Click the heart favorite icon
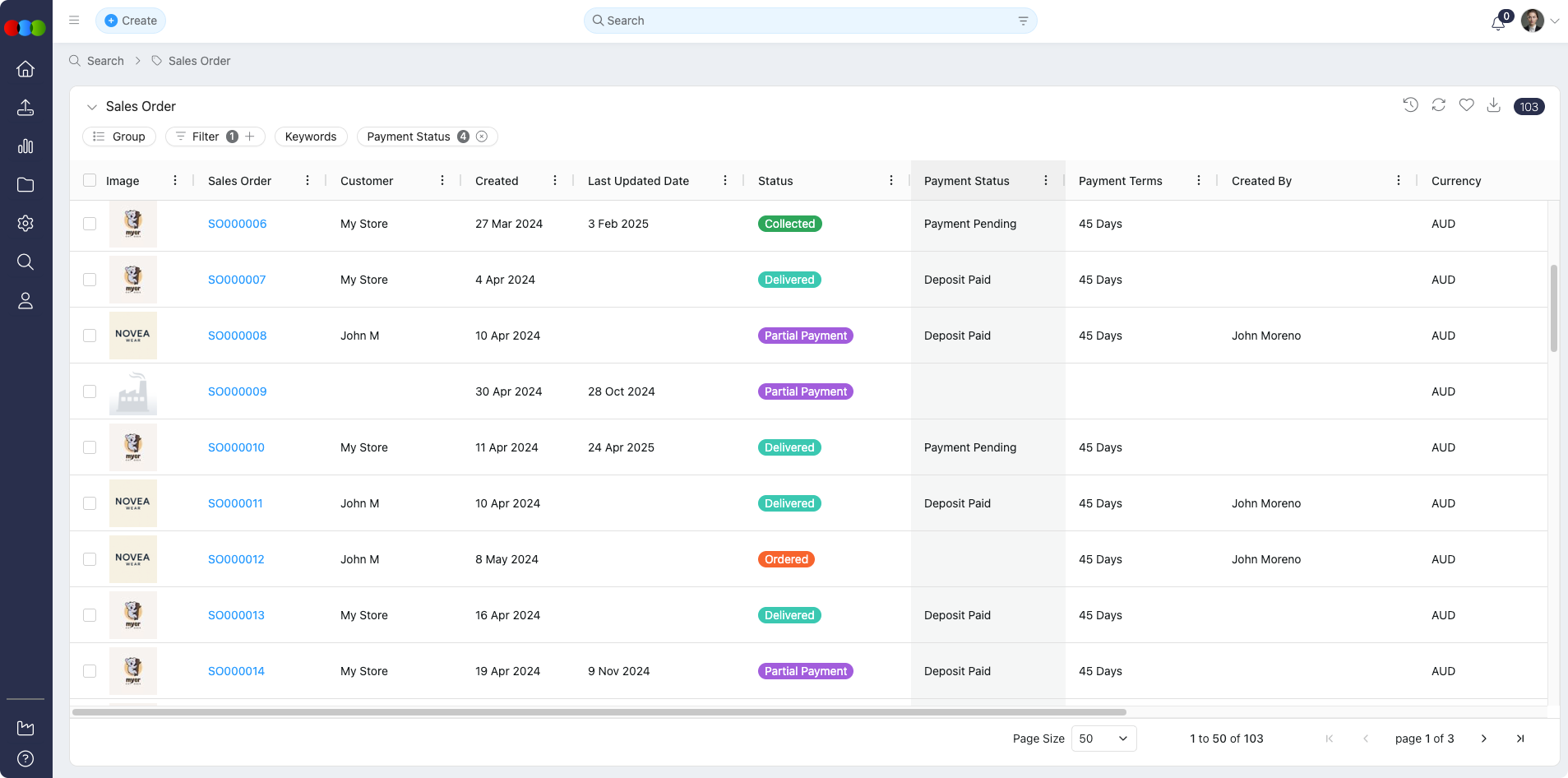The height and width of the screenshot is (778, 1568). (1466, 105)
